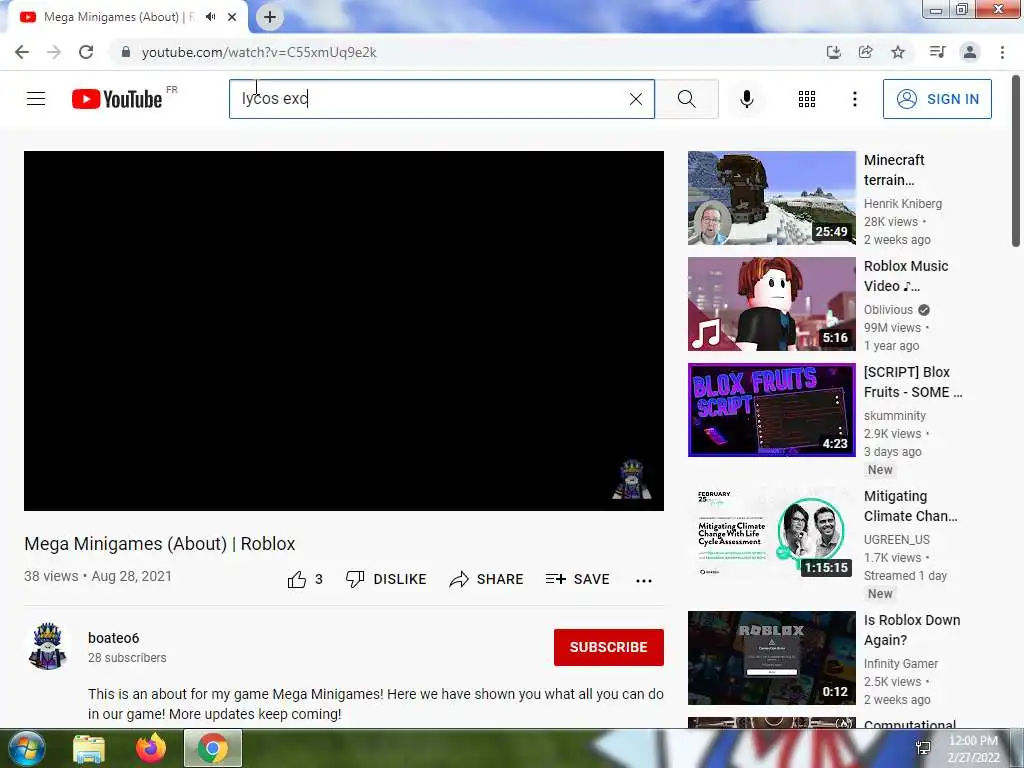1024x768 pixels.
Task: Open the Blox Fruits Script thumbnail
Action: pos(771,409)
